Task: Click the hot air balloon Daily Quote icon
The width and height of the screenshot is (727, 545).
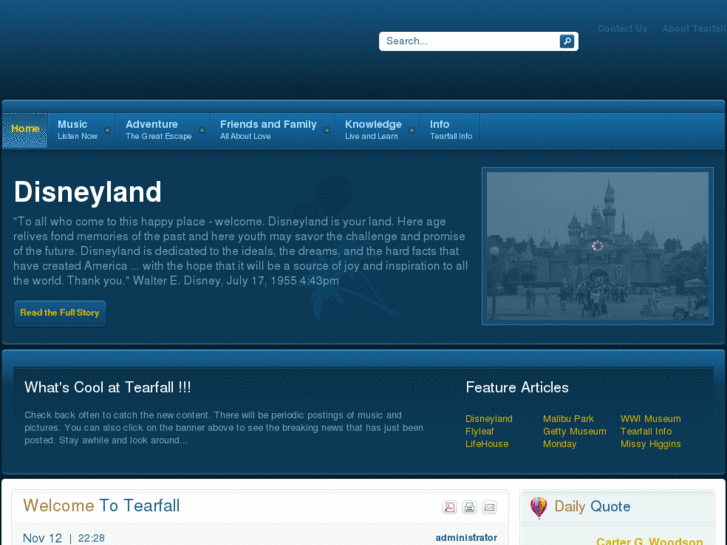Action: coord(538,507)
